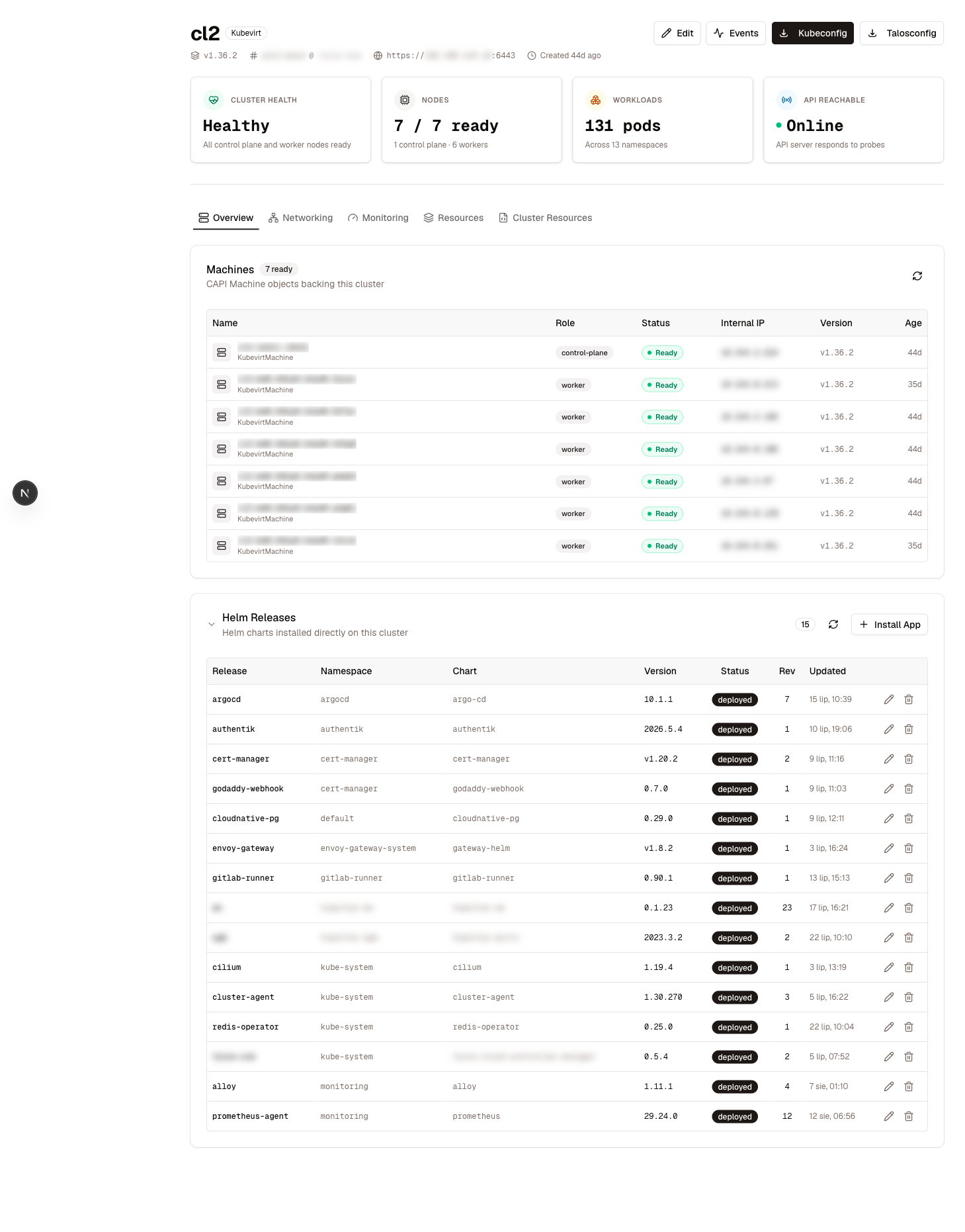
Task: Click the 15 releases count badge
Action: pyautogui.click(x=805, y=625)
